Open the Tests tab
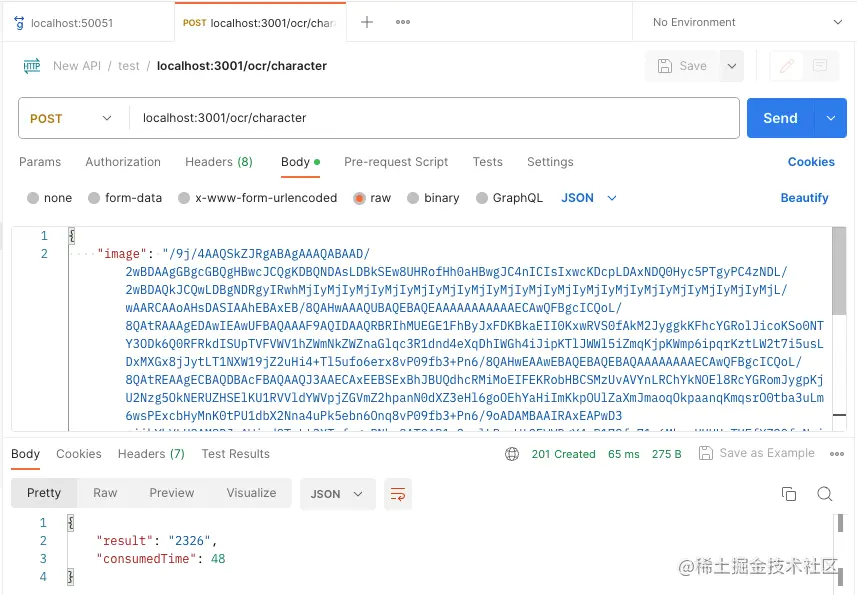The image size is (857, 595). pos(488,162)
